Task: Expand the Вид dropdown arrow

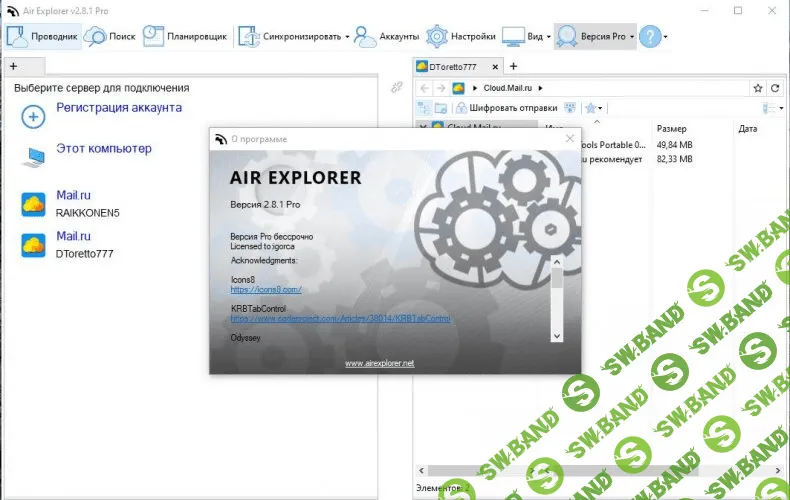Action: (x=549, y=37)
